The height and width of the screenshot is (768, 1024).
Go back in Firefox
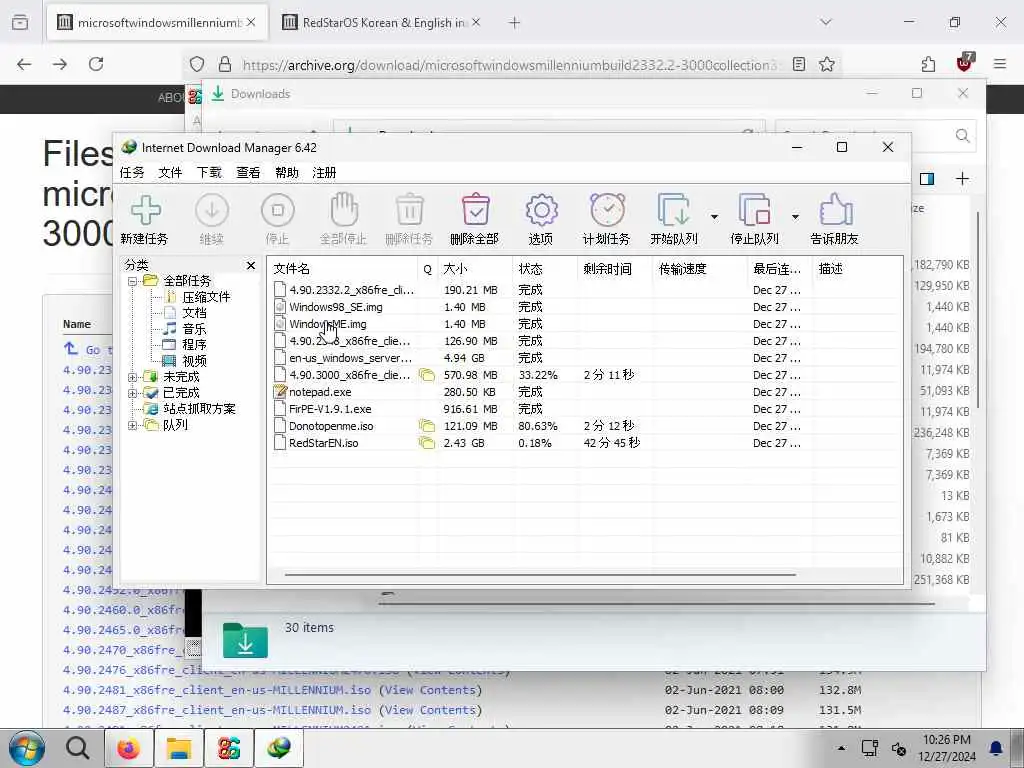(24, 64)
